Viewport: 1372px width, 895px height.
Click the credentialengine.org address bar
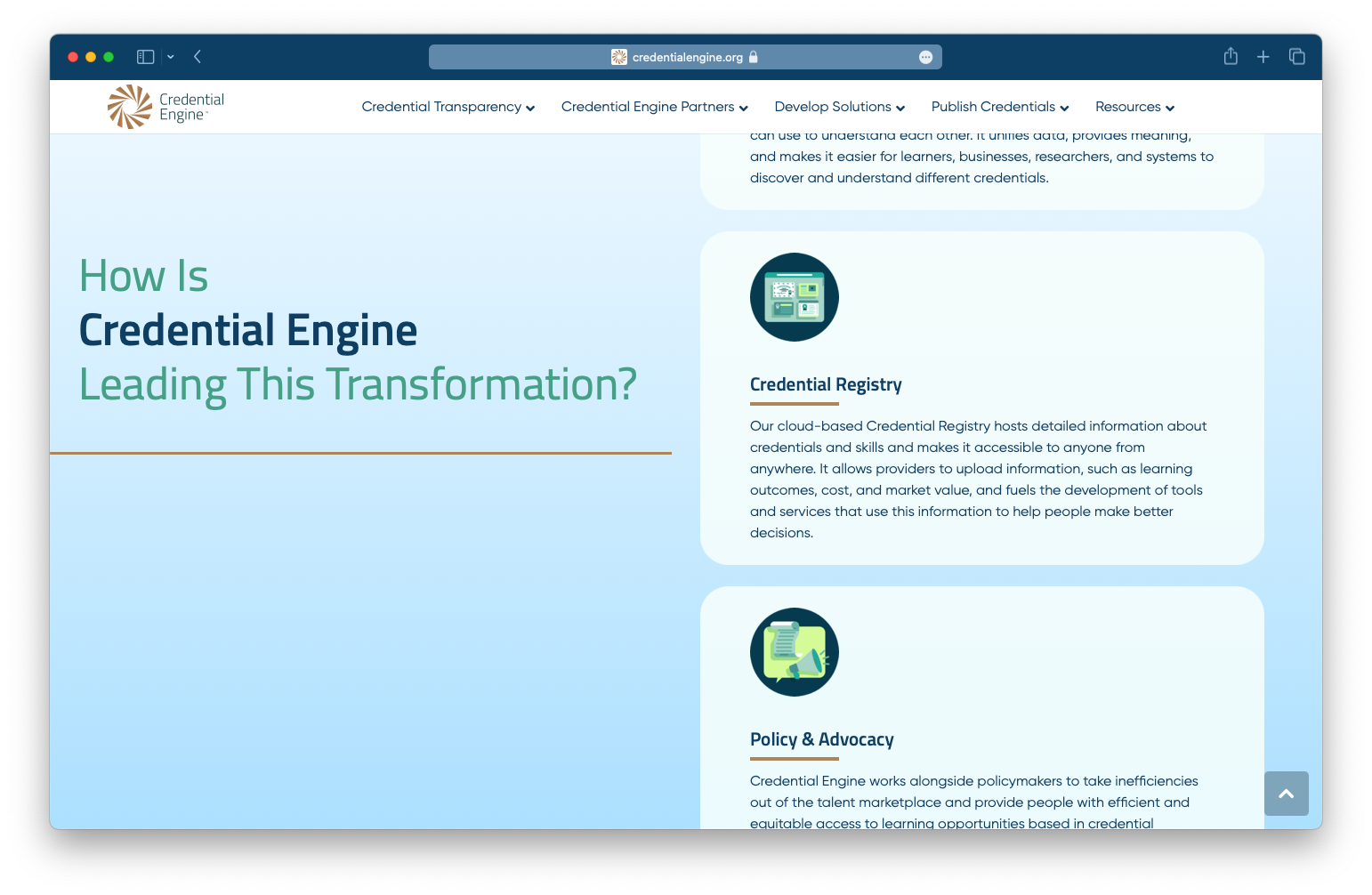point(685,57)
